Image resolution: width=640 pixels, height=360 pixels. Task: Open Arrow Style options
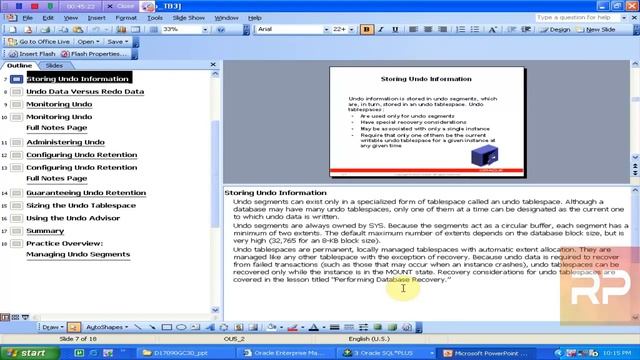click(x=363, y=327)
